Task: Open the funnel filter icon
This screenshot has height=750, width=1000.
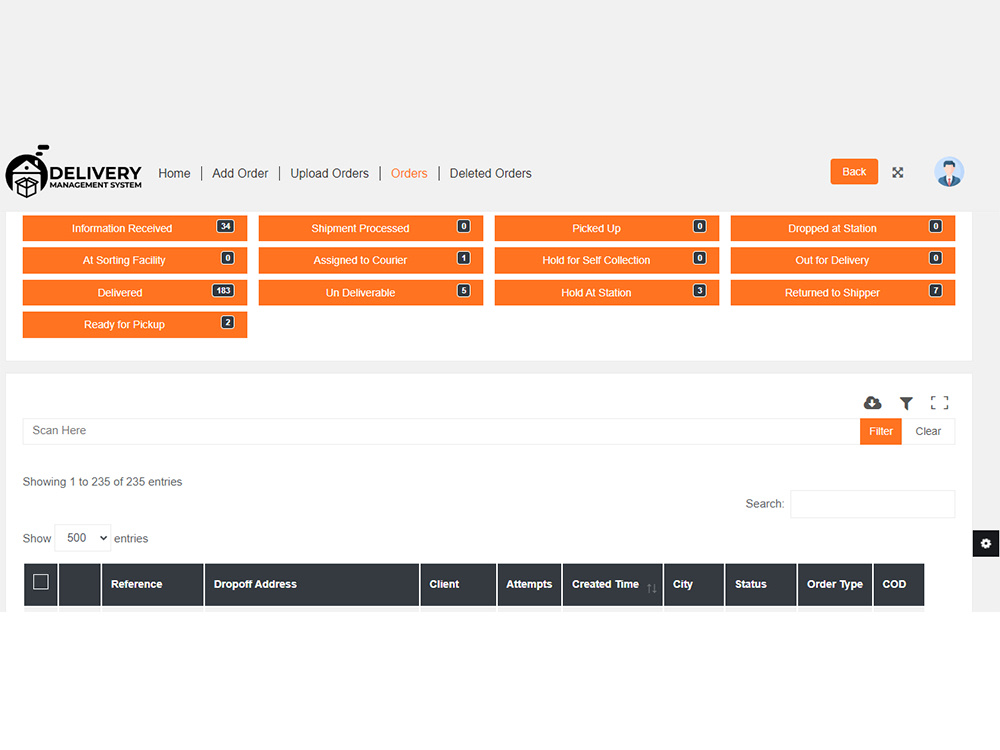Action: coord(906,403)
